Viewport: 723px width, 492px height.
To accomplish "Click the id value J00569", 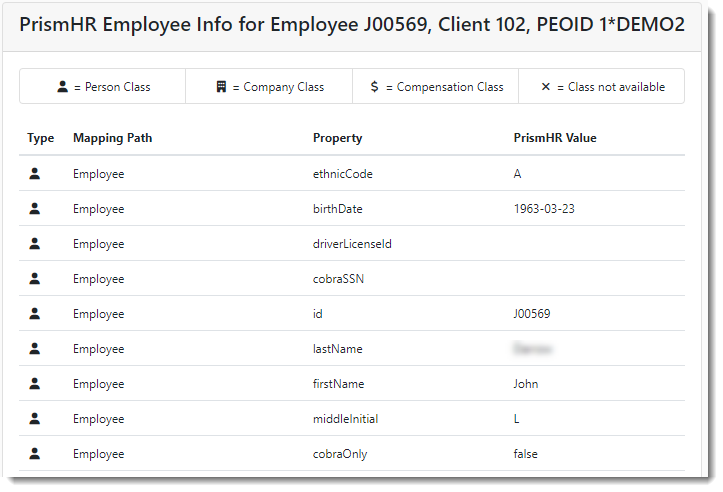I will (531, 314).
